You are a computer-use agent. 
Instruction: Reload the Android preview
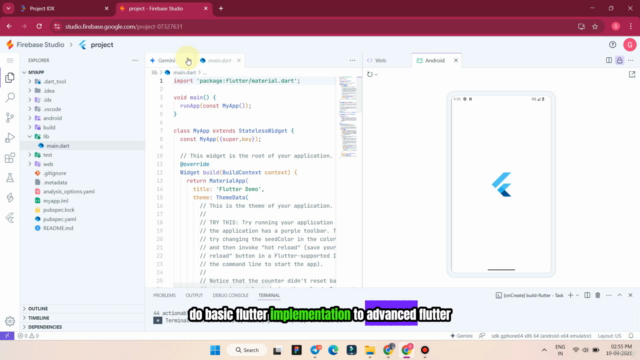pyautogui.click(x=370, y=74)
